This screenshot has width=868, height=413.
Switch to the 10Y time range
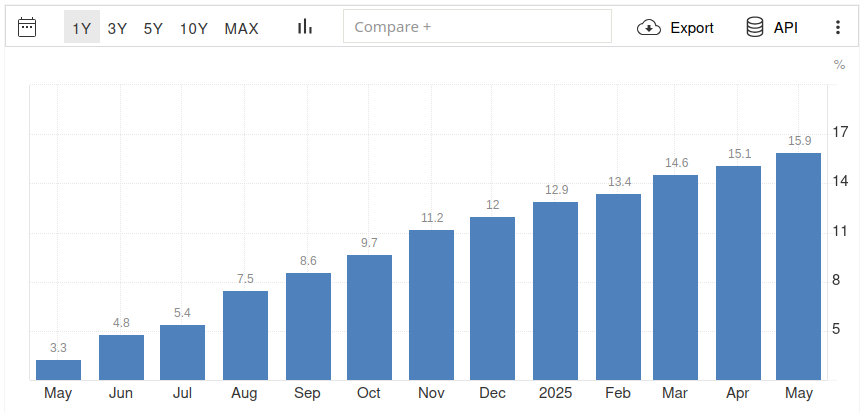point(193,28)
